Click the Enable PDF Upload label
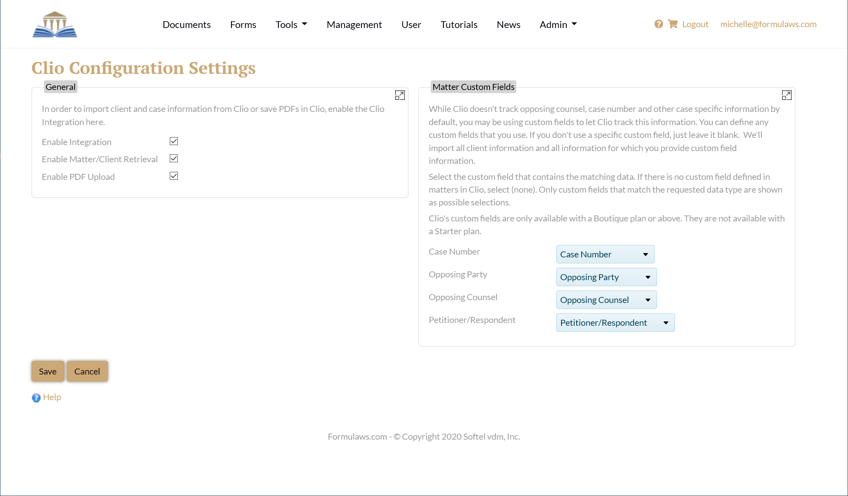The width and height of the screenshot is (848, 496). pyautogui.click(x=78, y=177)
